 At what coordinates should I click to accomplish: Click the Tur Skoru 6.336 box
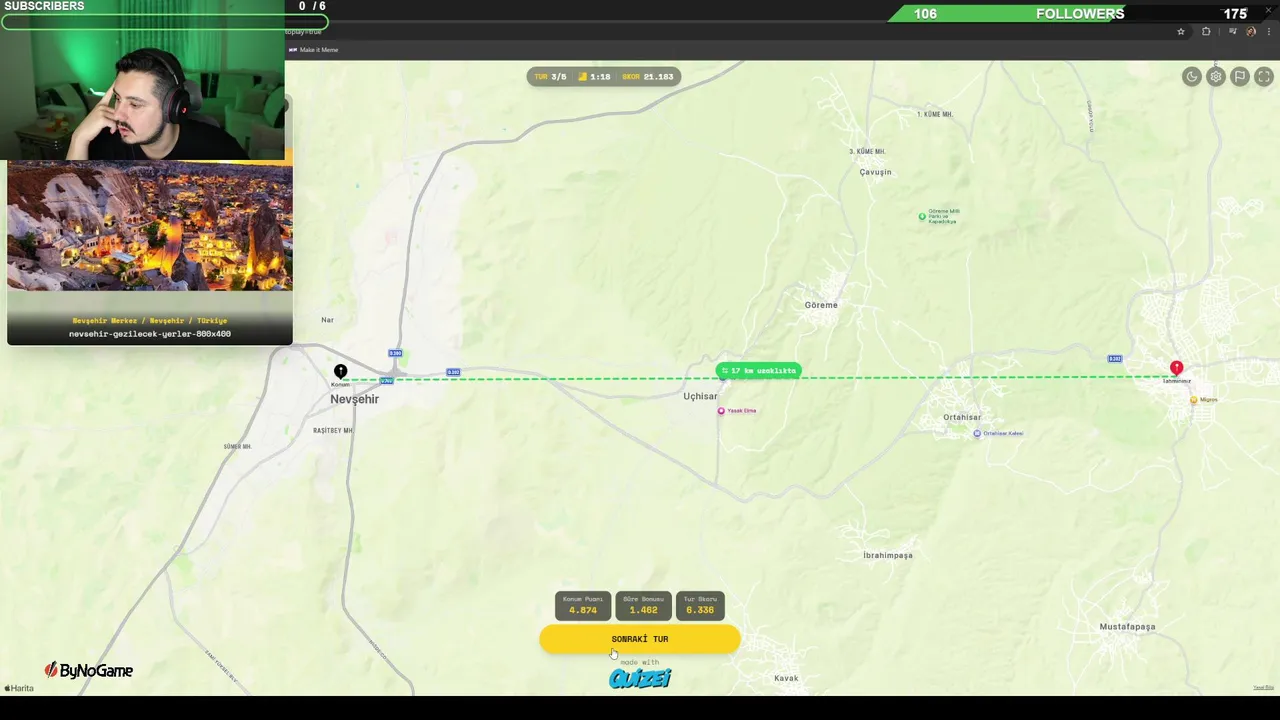(700, 606)
